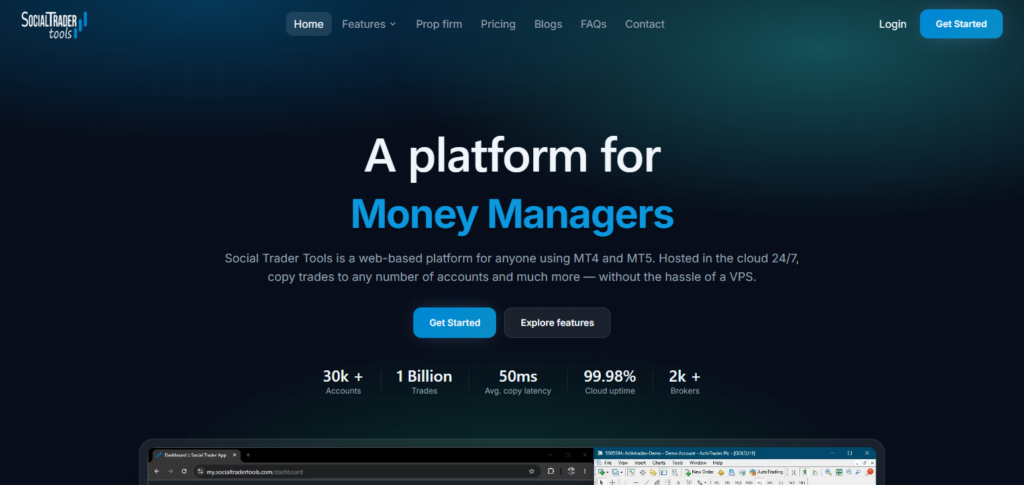This screenshot has height=485, width=1024.
Task: Open the Charts menu in MetaTrader preview
Action: tap(658, 463)
